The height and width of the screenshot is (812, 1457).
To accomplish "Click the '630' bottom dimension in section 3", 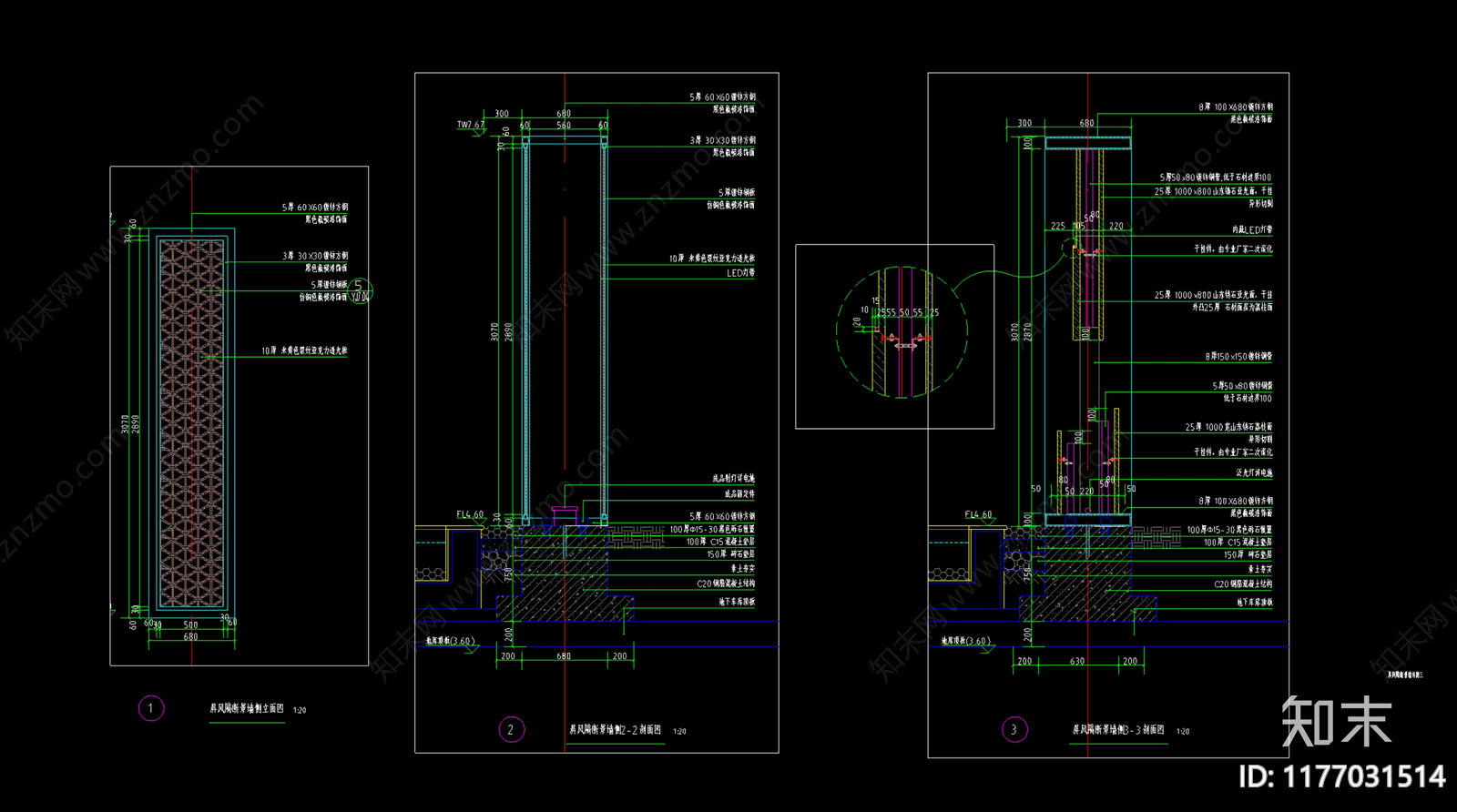I will 1077,662.
